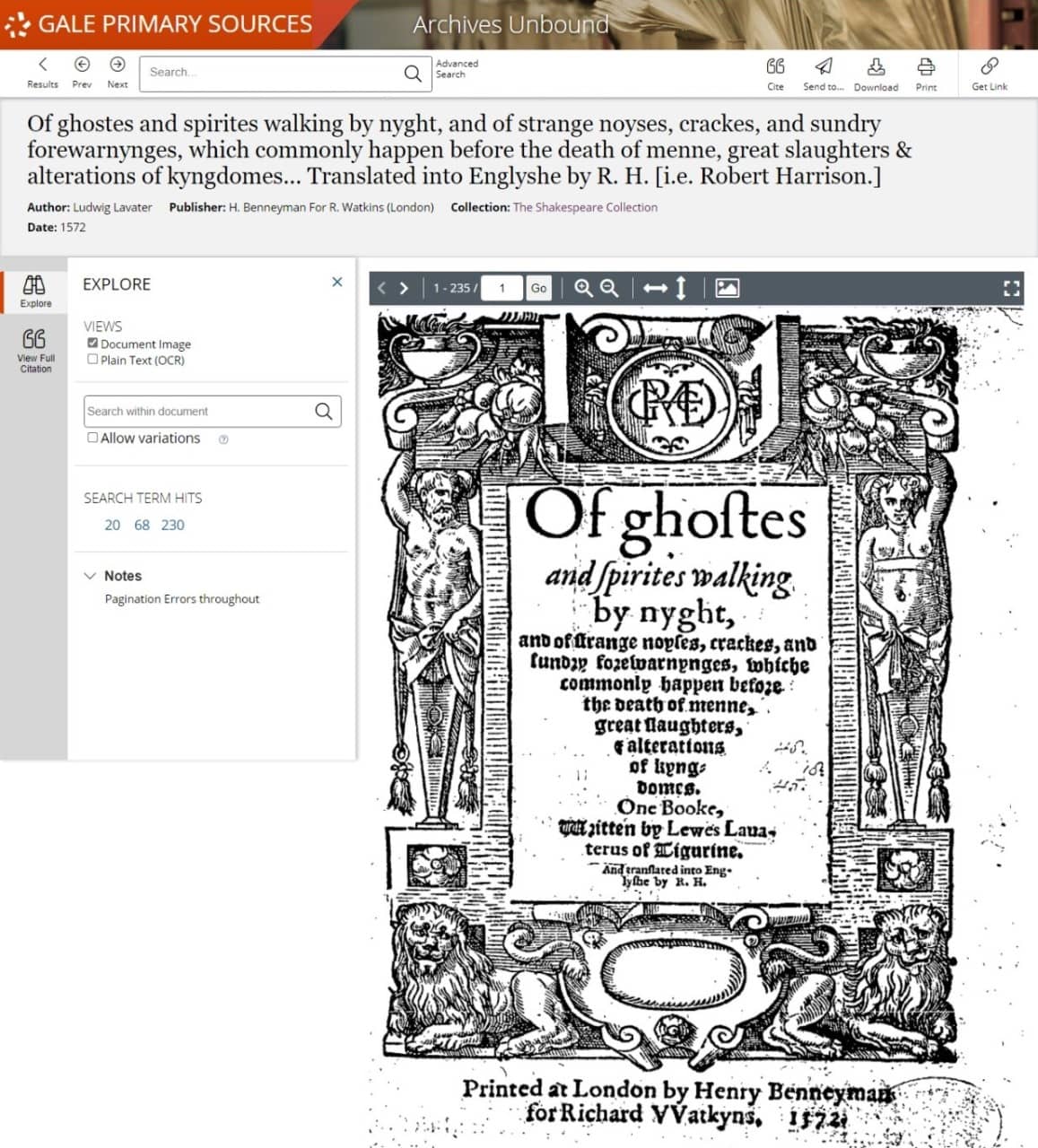Screen dimensions: 1038x1148
Task: Open the image adjustment tool
Action: pos(727,288)
